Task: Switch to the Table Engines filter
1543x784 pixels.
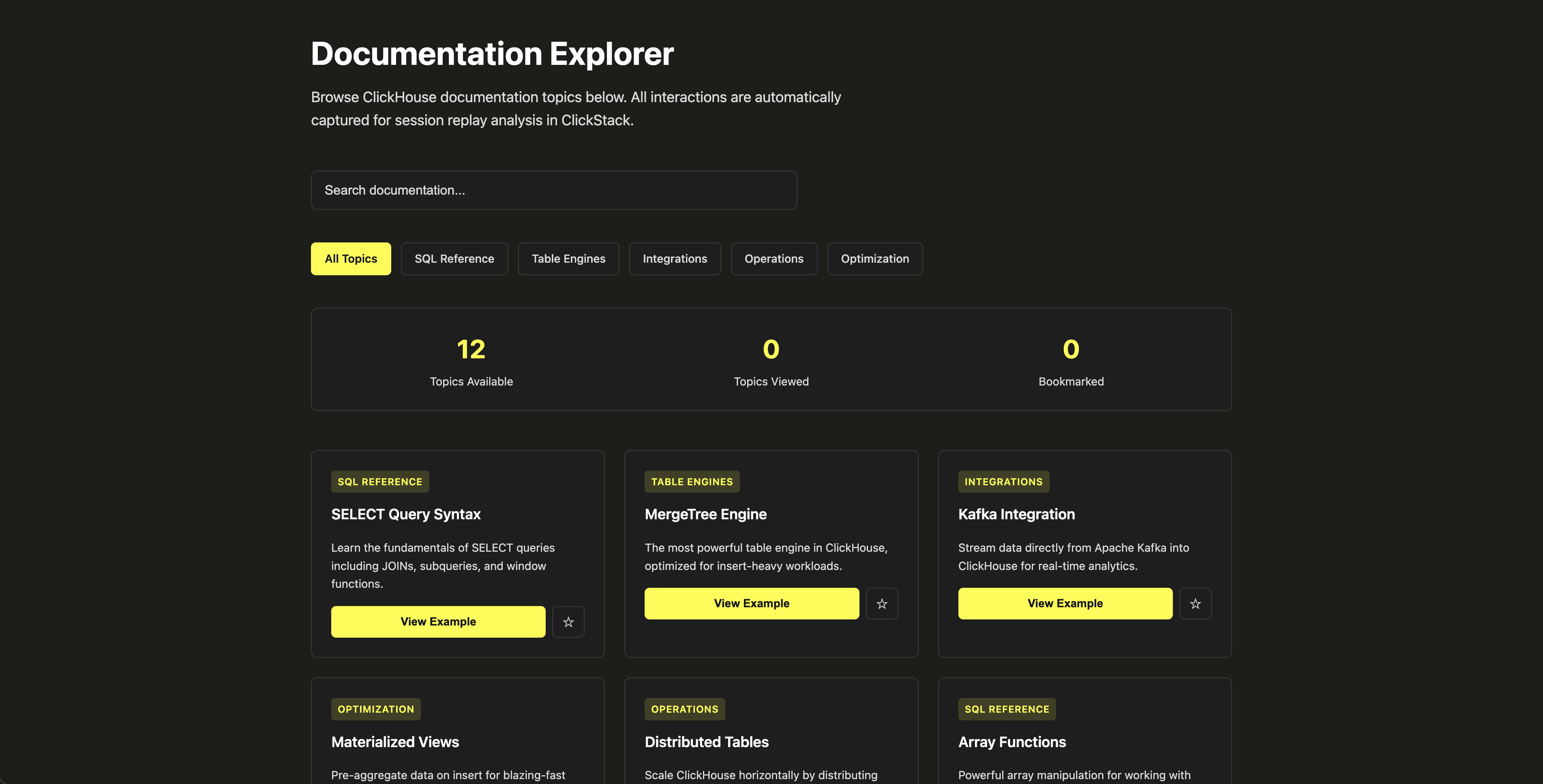Action: (568, 259)
